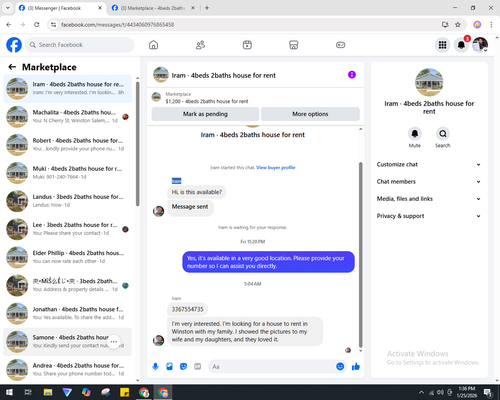This screenshot has height=400, width=500.
Task: Open Lee 3beds conversation
Action: coord(67,229)
